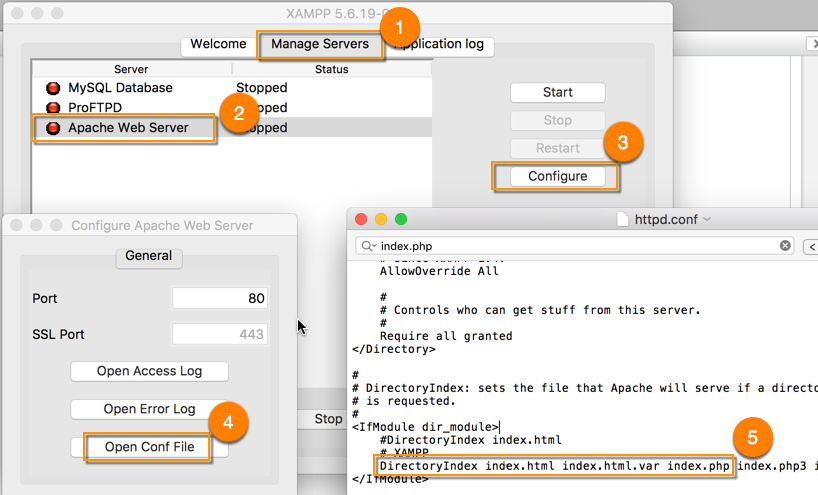Open the magnifier search options dropdown
Screen dimensions: 818x495
coord(369,246)
